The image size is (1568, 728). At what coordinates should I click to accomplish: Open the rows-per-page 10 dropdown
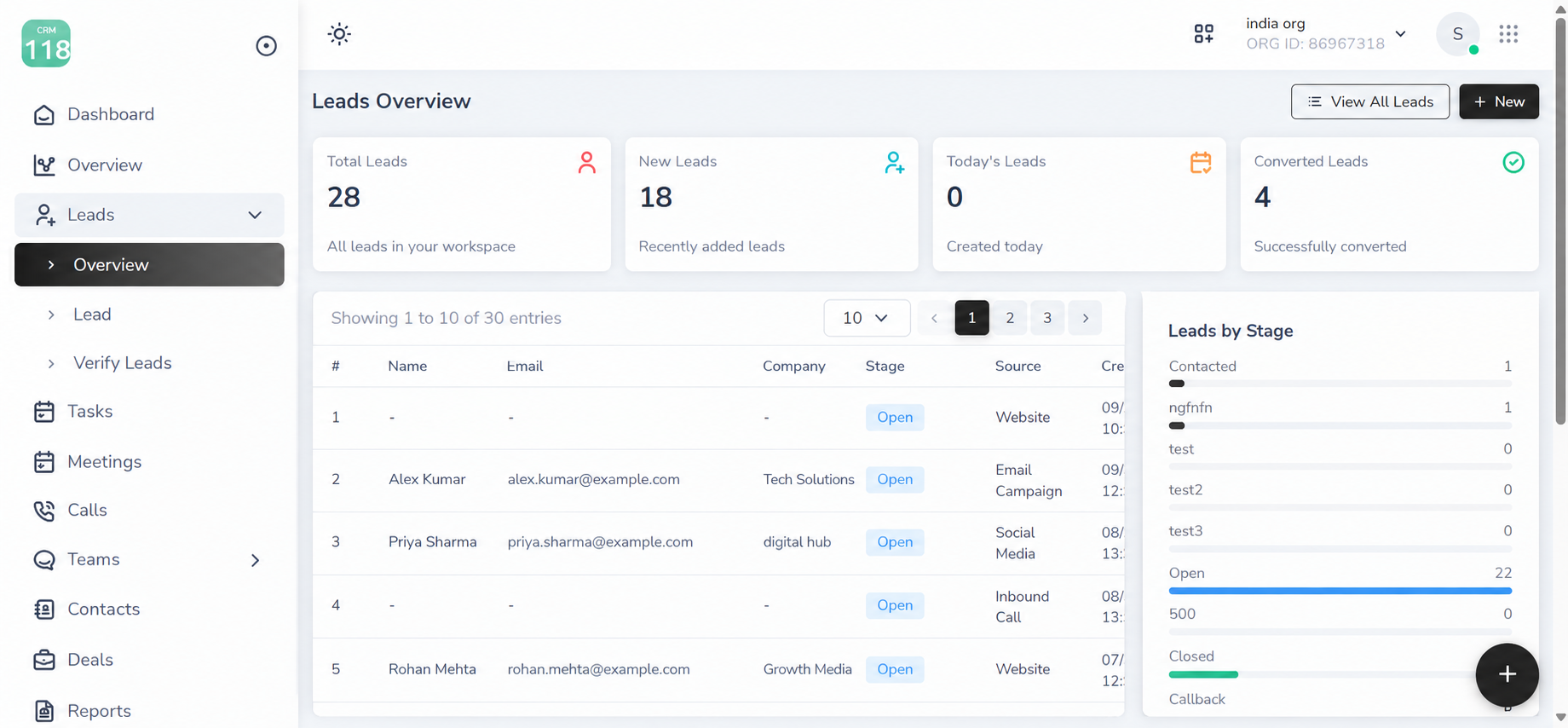[867, 318]
